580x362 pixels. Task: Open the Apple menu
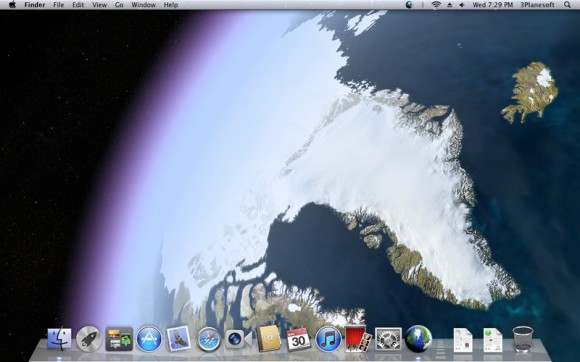coord(12,5)
